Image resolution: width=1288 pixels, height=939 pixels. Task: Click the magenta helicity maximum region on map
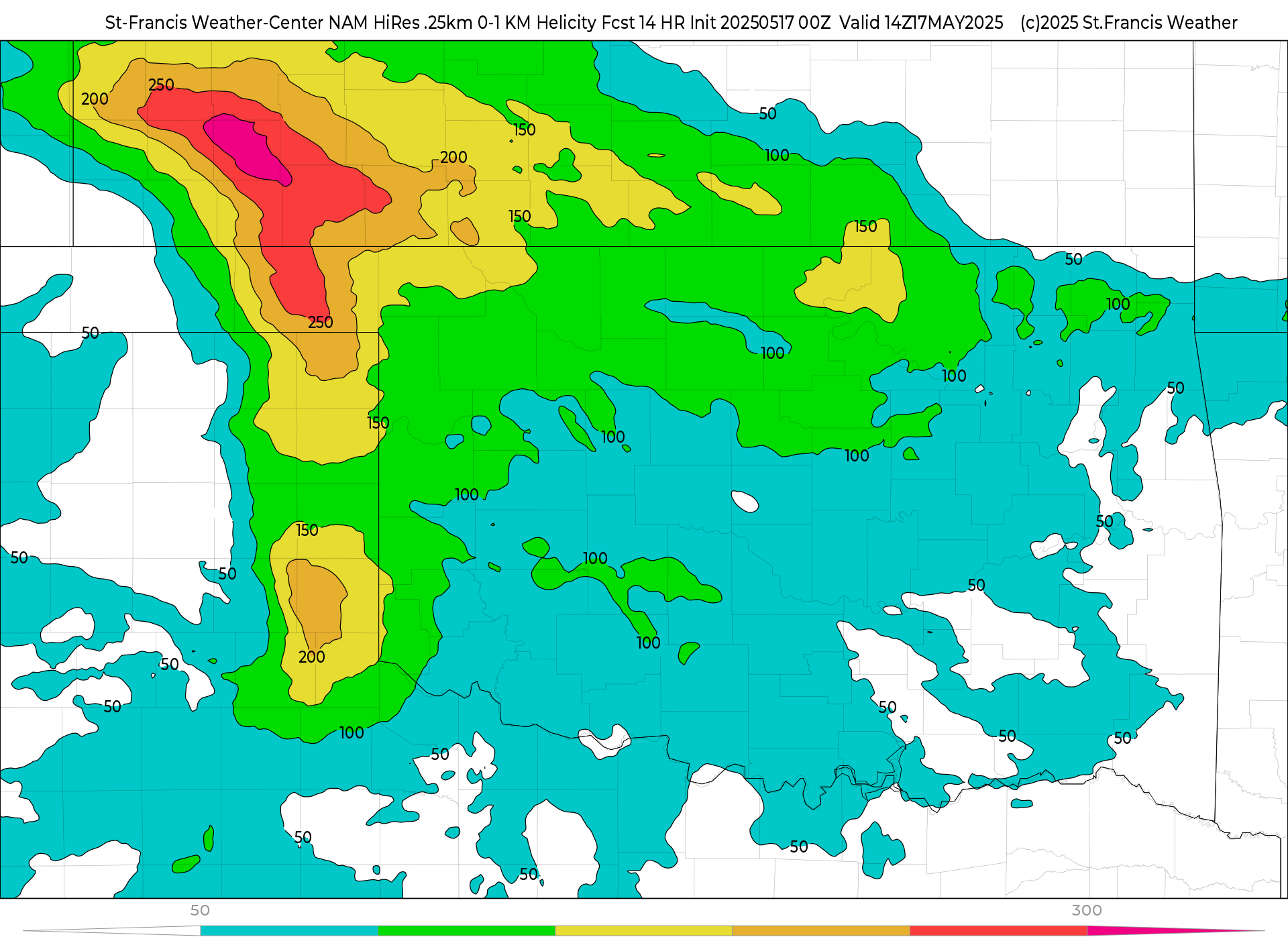247,148
